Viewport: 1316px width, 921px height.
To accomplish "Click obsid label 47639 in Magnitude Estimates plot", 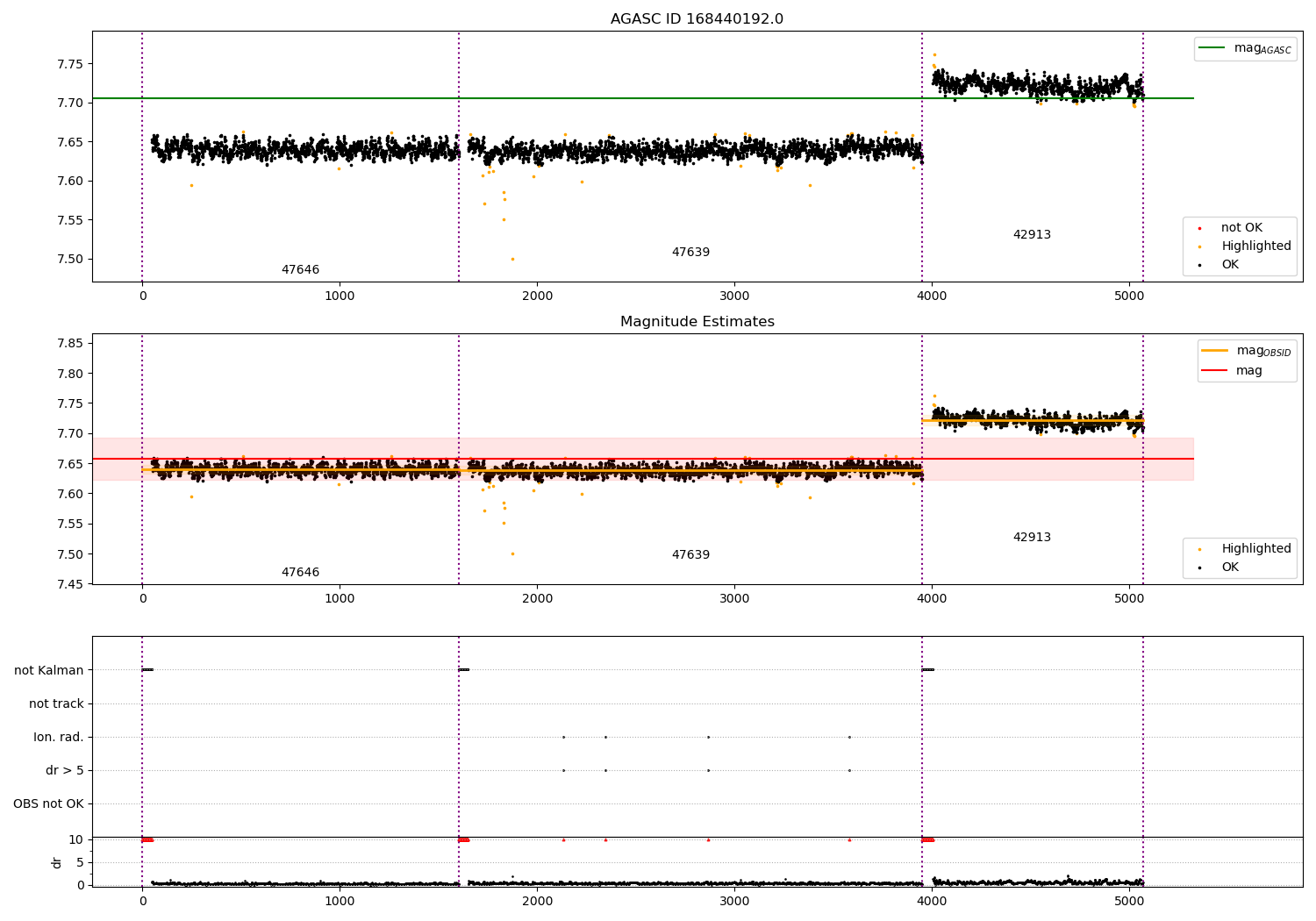I will point(690,555).
